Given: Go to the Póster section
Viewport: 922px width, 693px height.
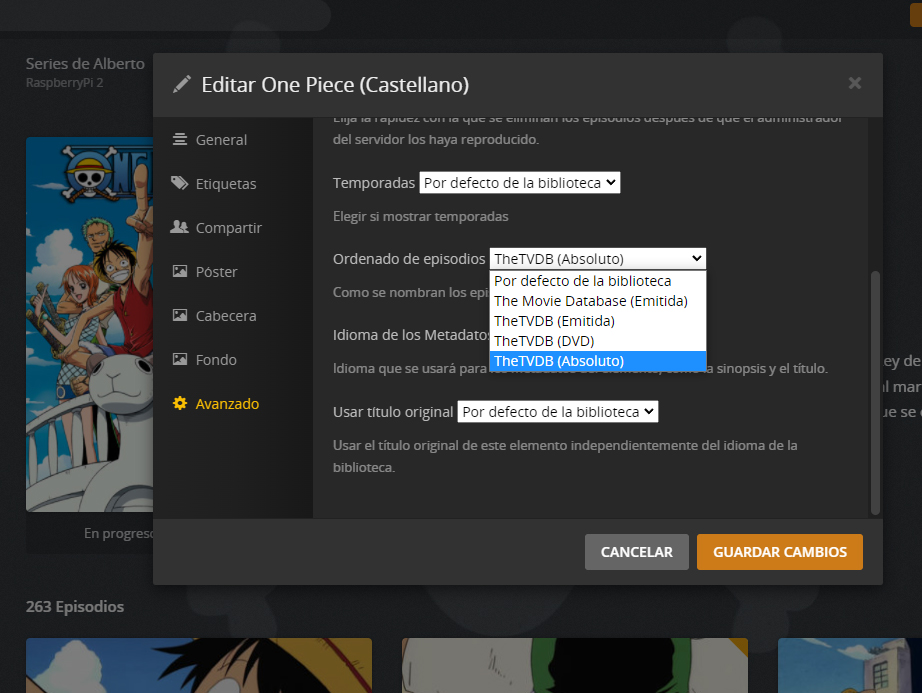Looking at the screenshot, I should (x=216, y=272).
